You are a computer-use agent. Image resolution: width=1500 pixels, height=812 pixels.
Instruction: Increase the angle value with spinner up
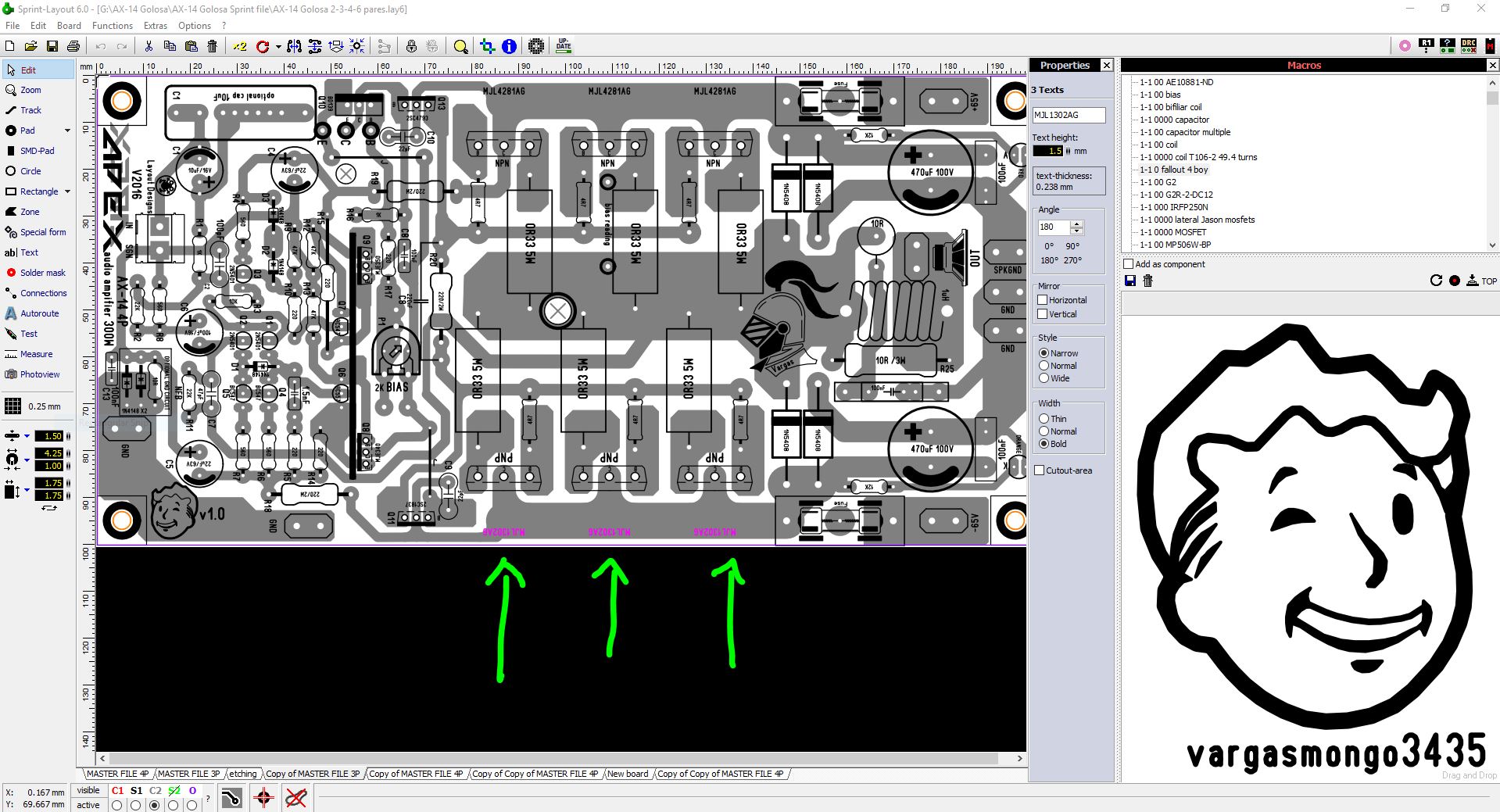click(1076, 224)
